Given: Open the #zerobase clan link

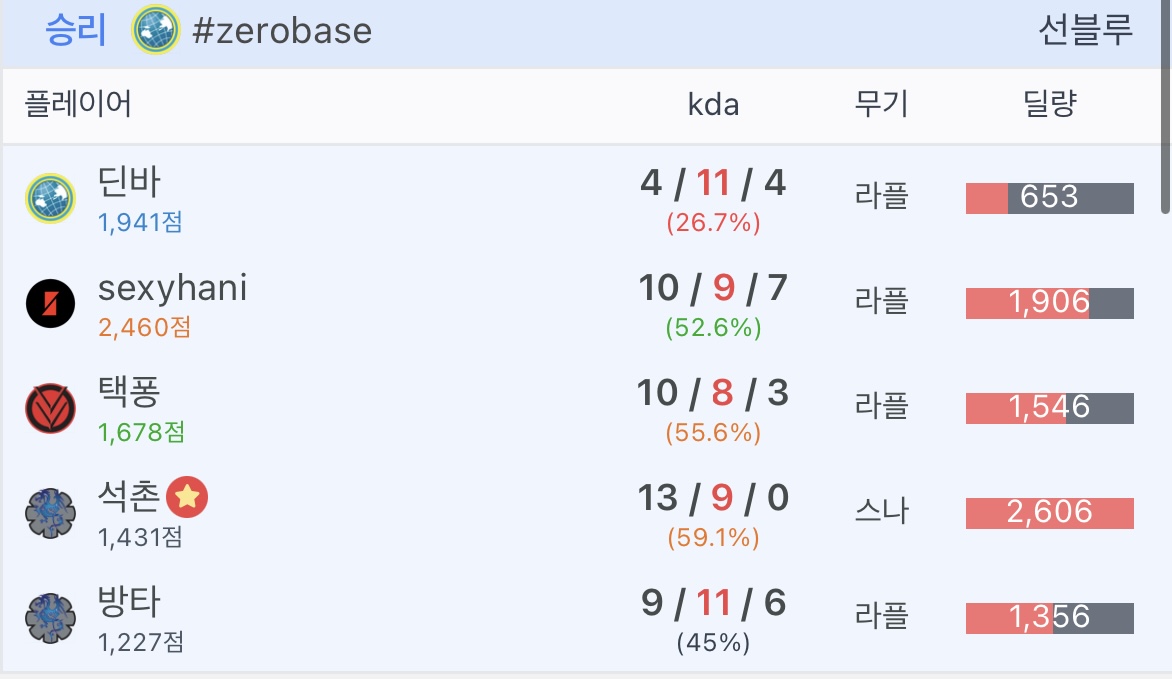Looking at the screenshot, I should [281, 31].
